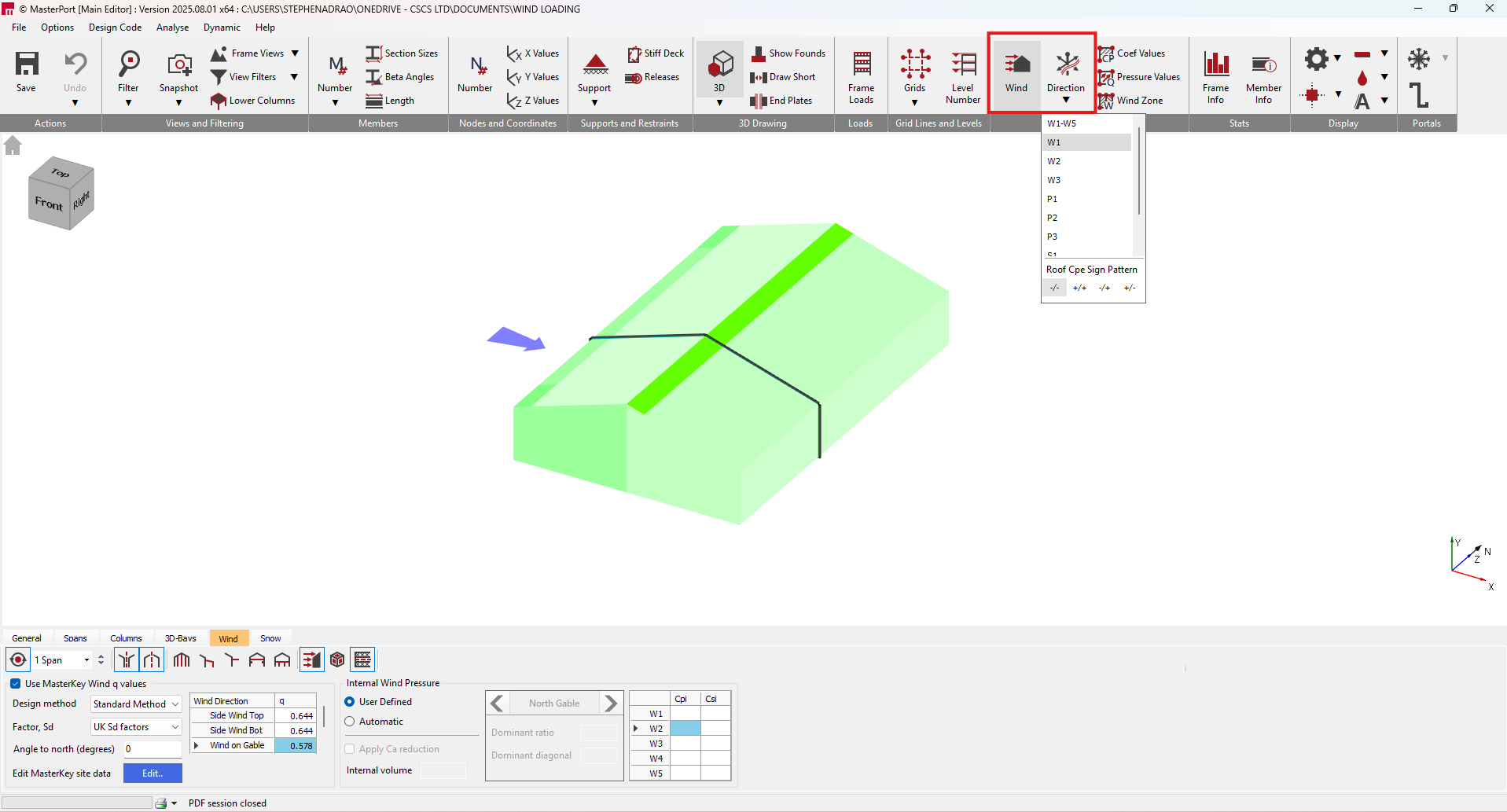
Task: Toggle Show Founds in 3D drawing
Action: coord(788,53)
